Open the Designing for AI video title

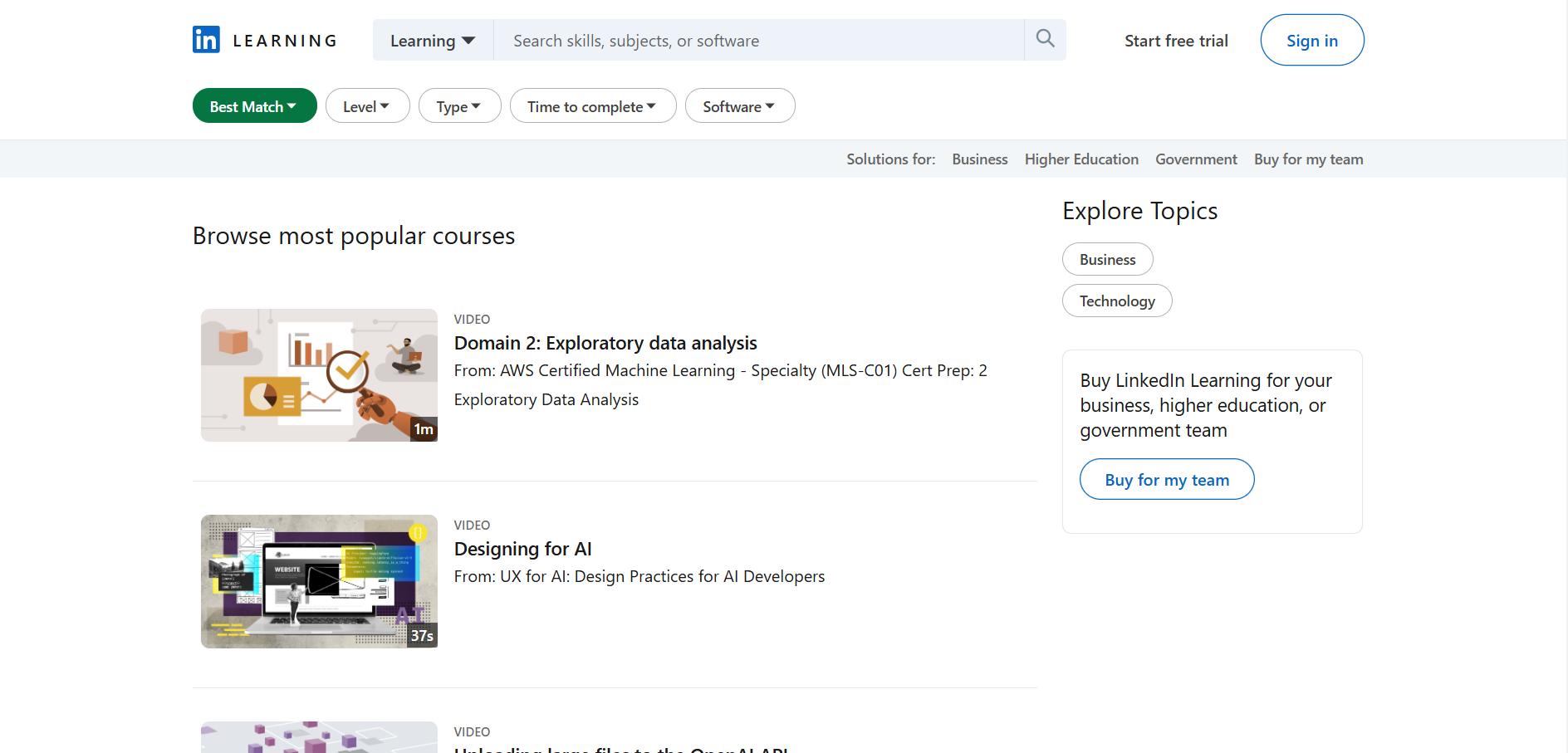(522, 549)
